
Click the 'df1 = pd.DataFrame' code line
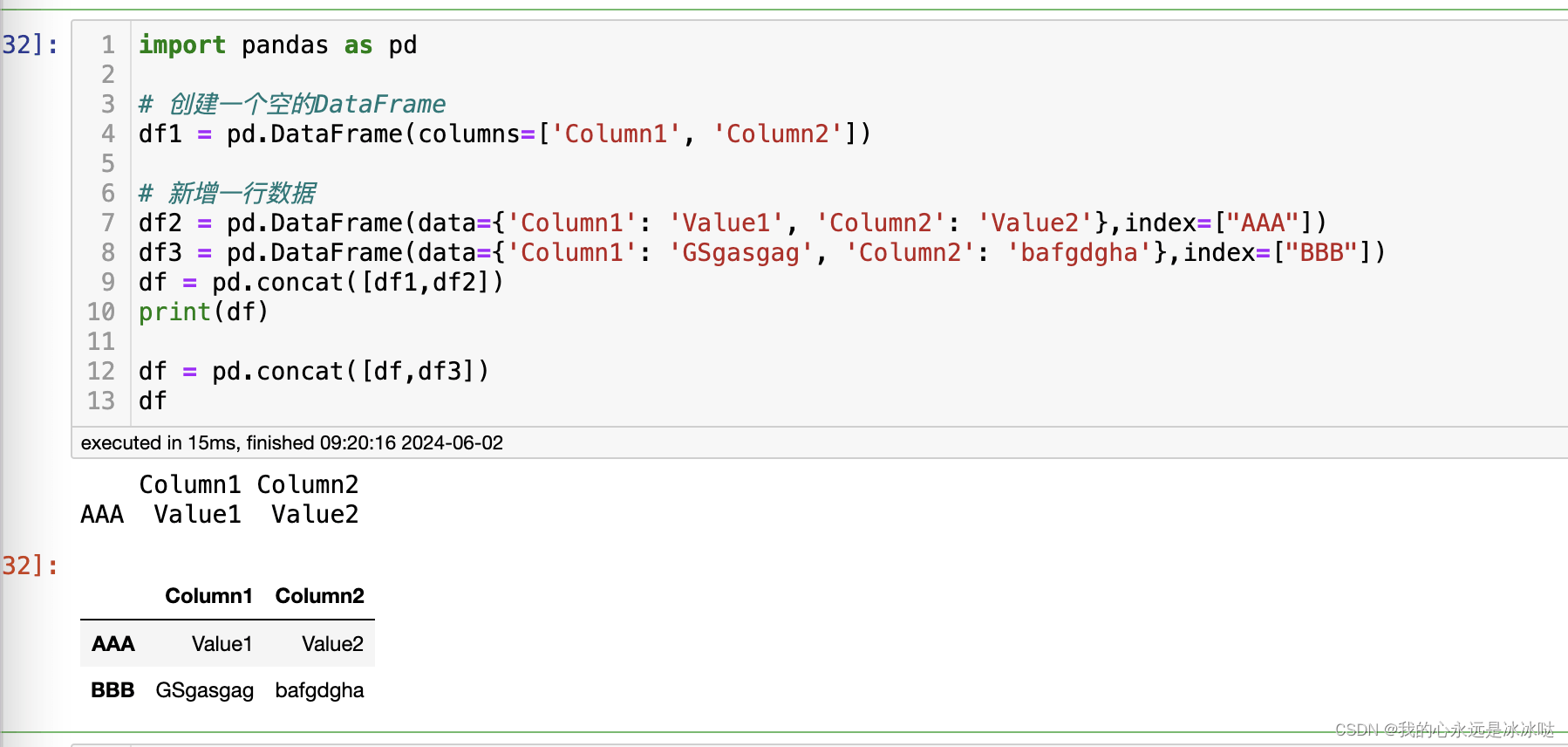[504, 134]
